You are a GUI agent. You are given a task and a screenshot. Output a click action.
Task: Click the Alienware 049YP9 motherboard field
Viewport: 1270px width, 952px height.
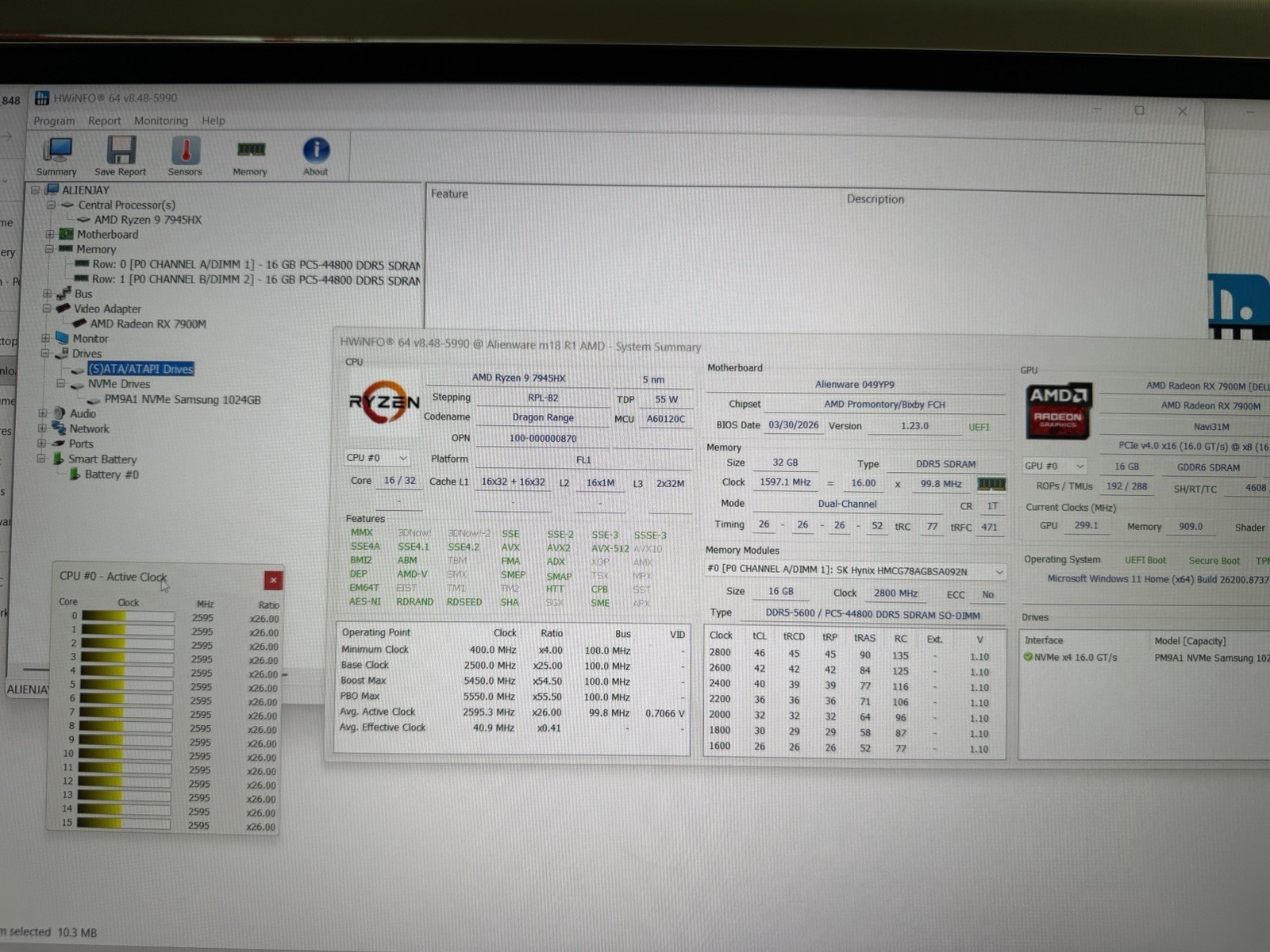click(855, 384)
